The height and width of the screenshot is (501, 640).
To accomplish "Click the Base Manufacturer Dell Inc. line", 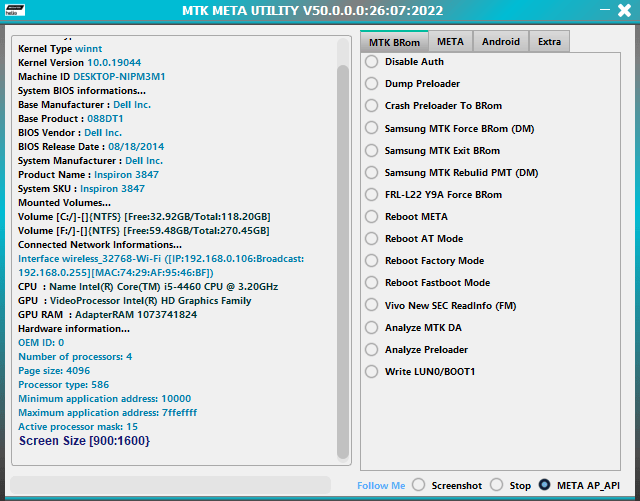I will tap(84, 105).
